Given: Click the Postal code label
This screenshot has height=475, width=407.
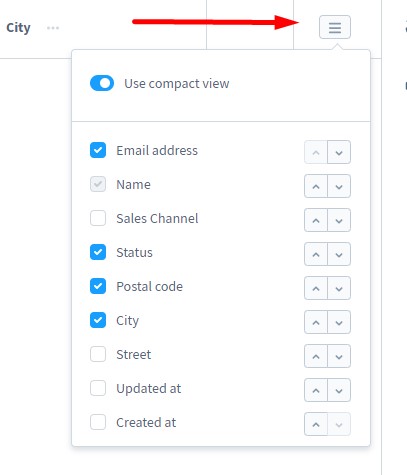Looking at the screenshot, I should [149, 286].
